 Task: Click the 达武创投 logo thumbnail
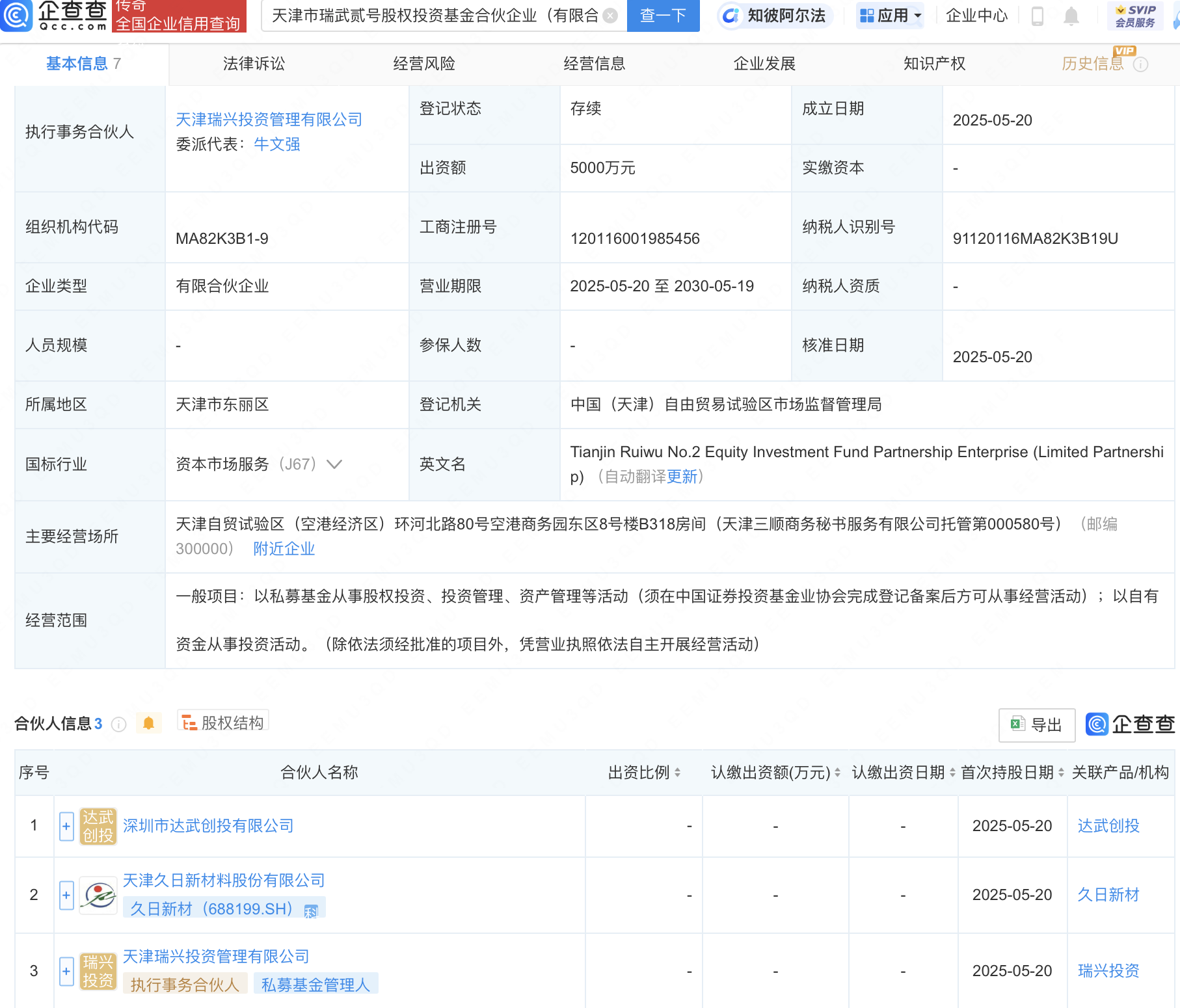point(98,826)
